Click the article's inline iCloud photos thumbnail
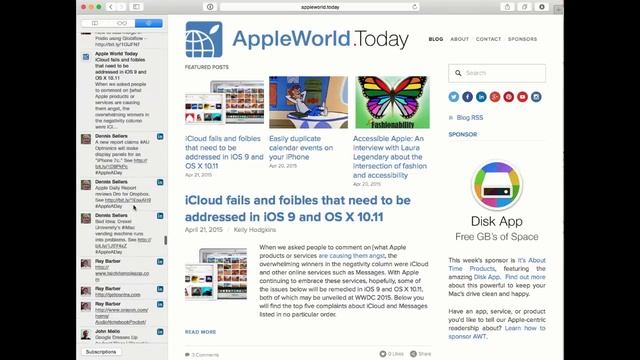 coord(216,273)
